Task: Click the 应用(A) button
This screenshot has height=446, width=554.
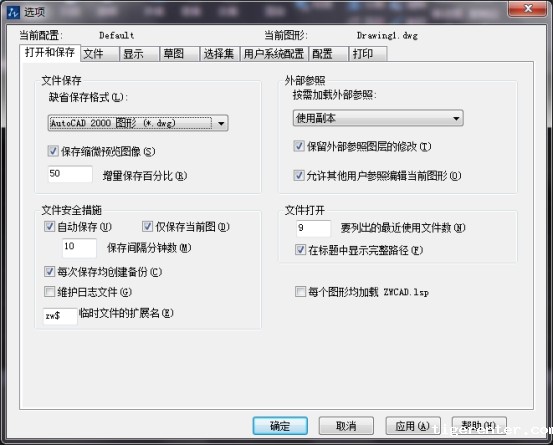Action: coord(413,426)
